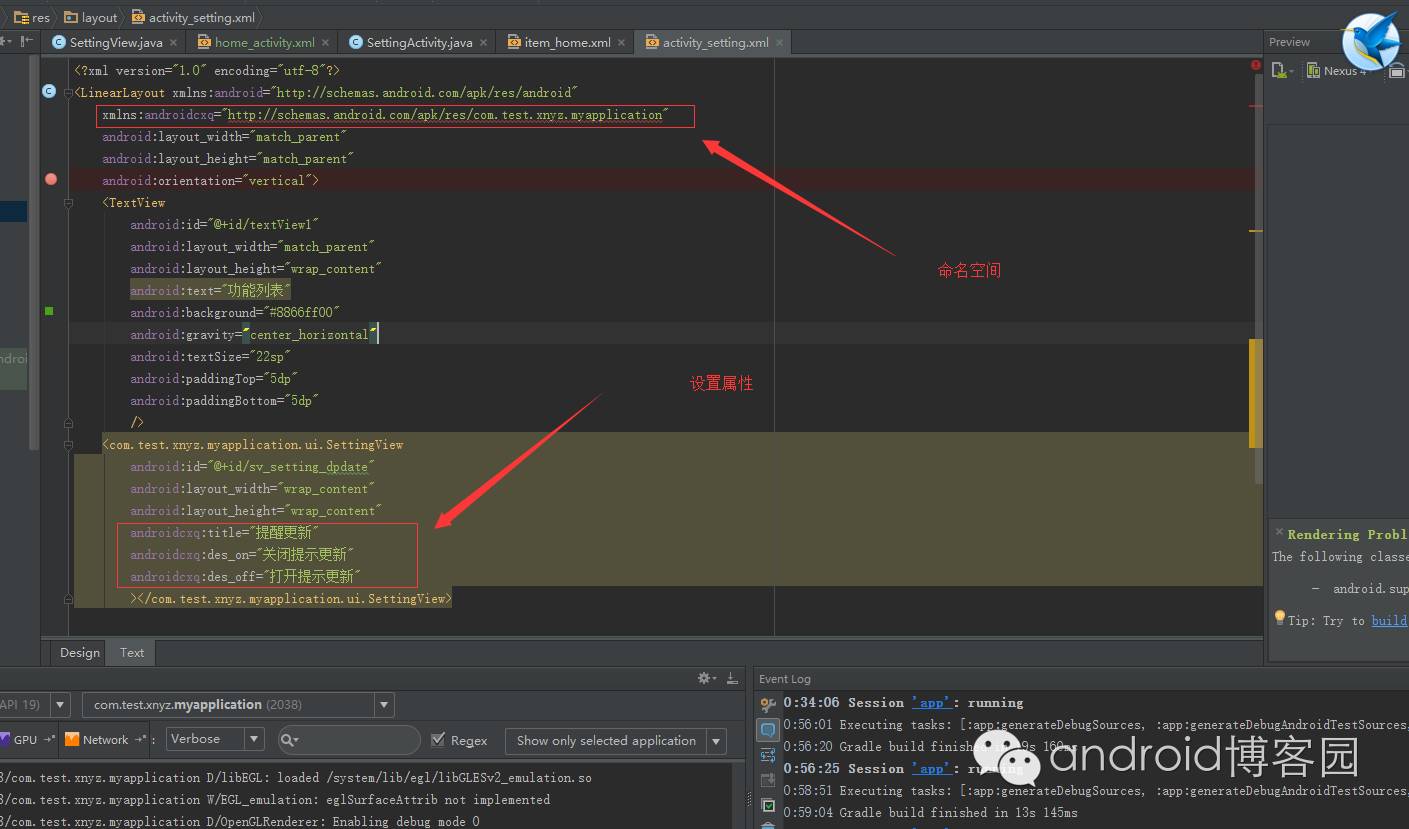The height and width of the screenshot is (829, 1409).
Task: Select the Network monitor tab
Action: [106, 740]
